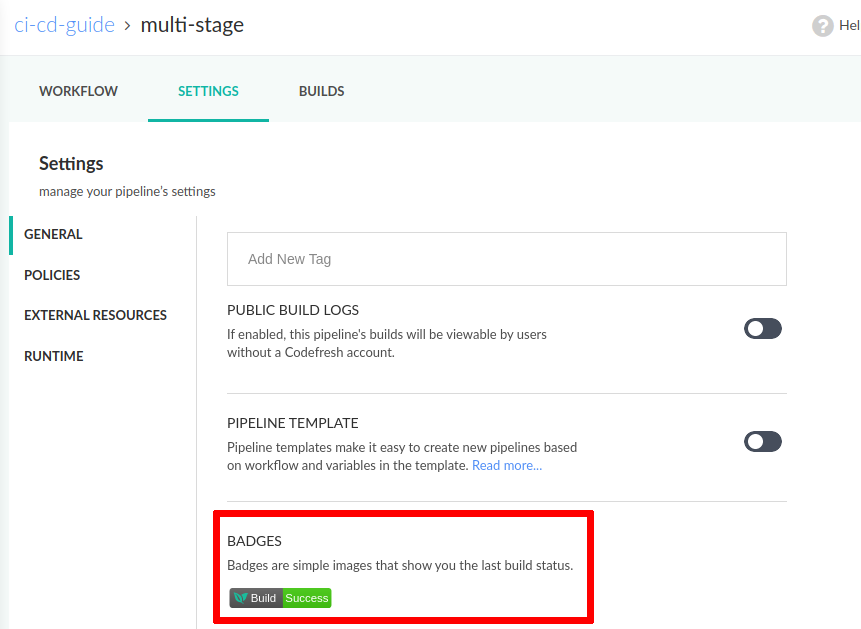Open the Workflow tab
The image size is (861, 629).
point(79,91)
